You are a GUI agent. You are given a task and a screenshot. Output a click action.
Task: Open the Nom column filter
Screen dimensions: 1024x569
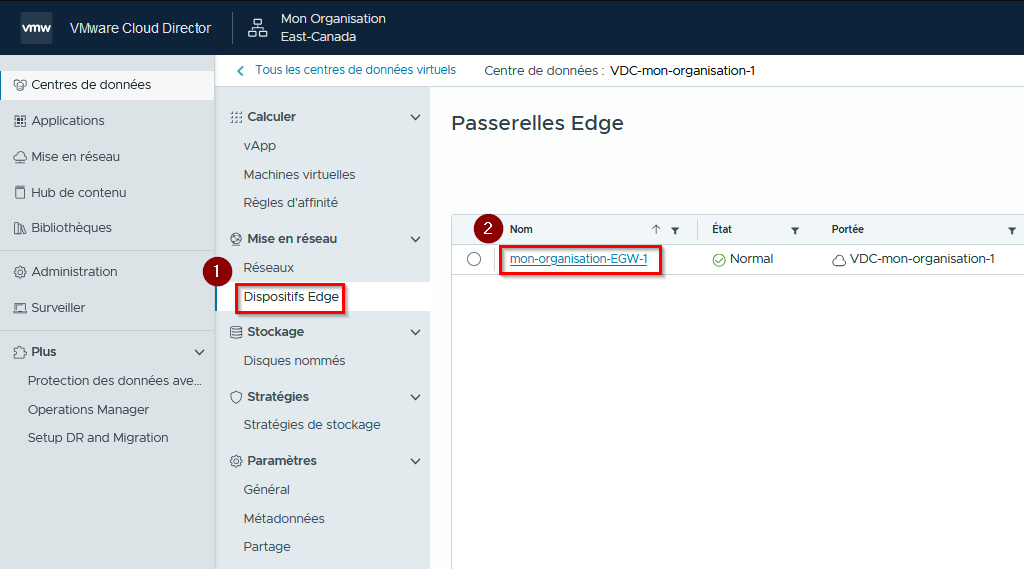(x=675, y=230)
